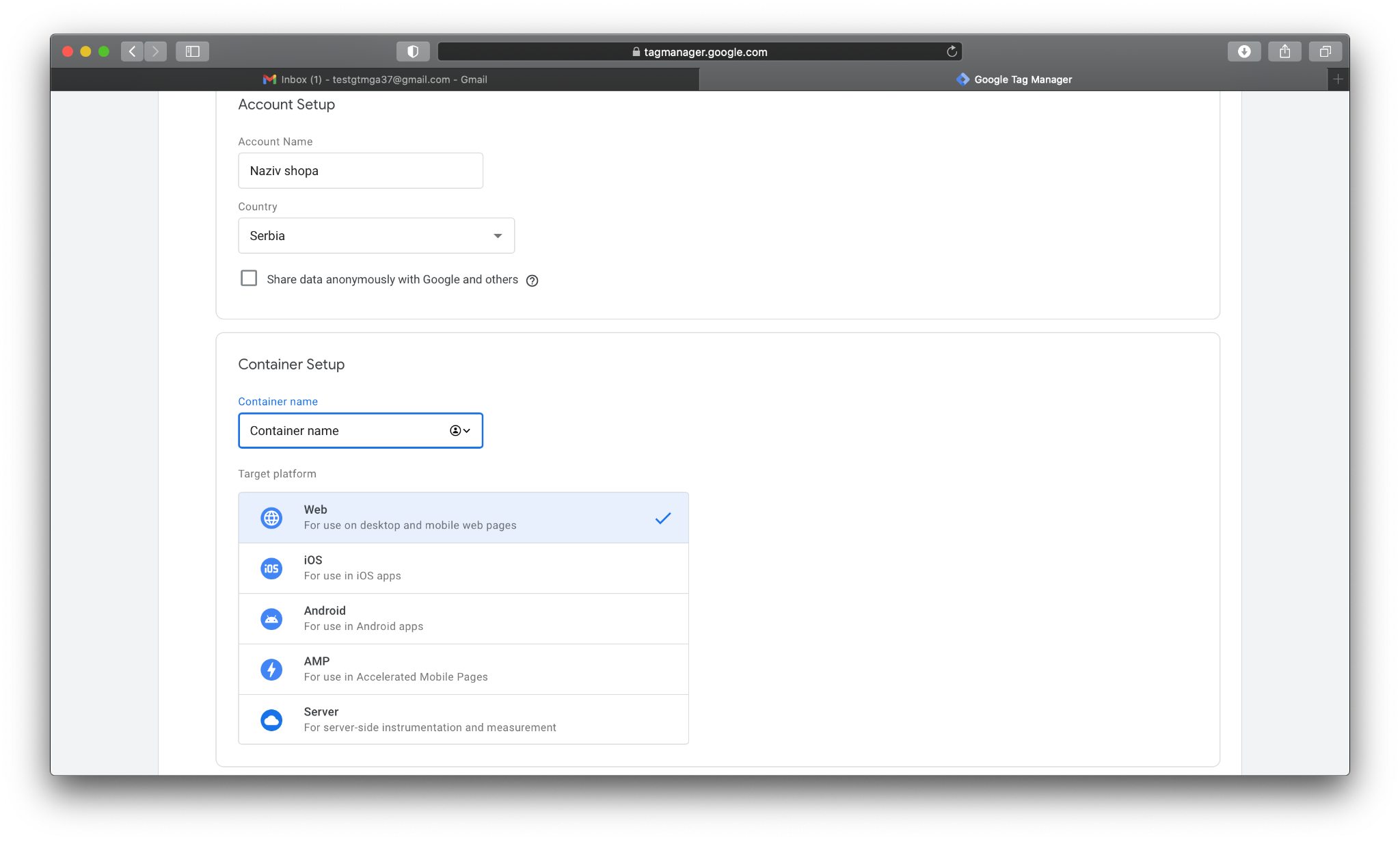The width and height of the screenshot is (1400, 842).
Task: Open help for share data anonymously
Action: [533, 280]
